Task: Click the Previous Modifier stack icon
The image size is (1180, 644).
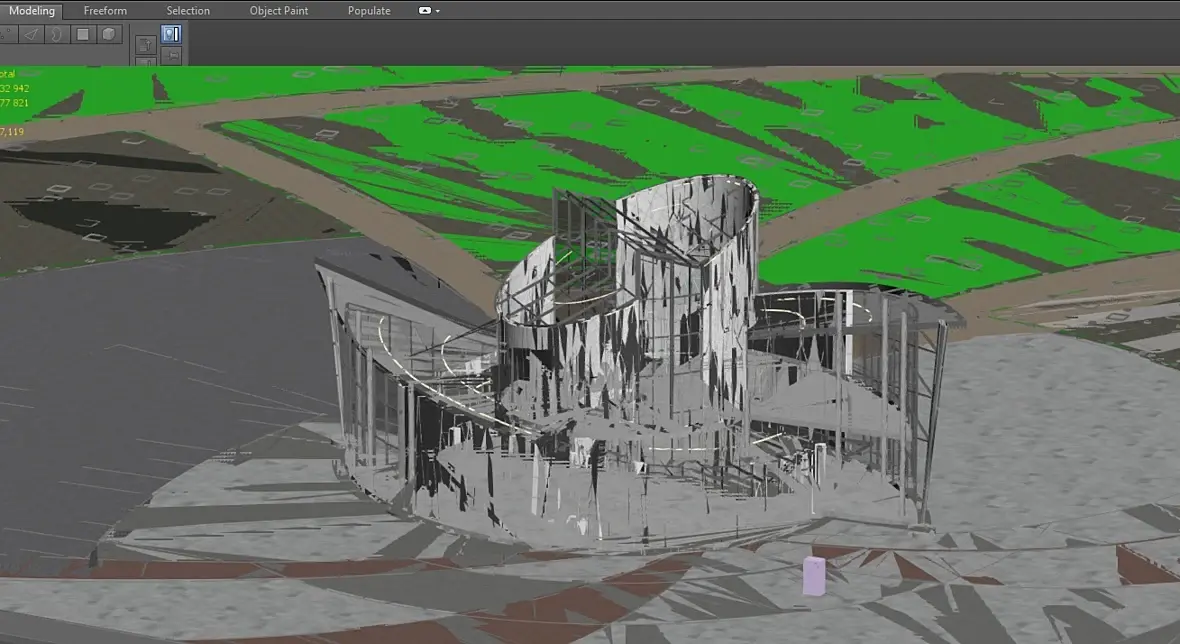Action: (145, 45)
